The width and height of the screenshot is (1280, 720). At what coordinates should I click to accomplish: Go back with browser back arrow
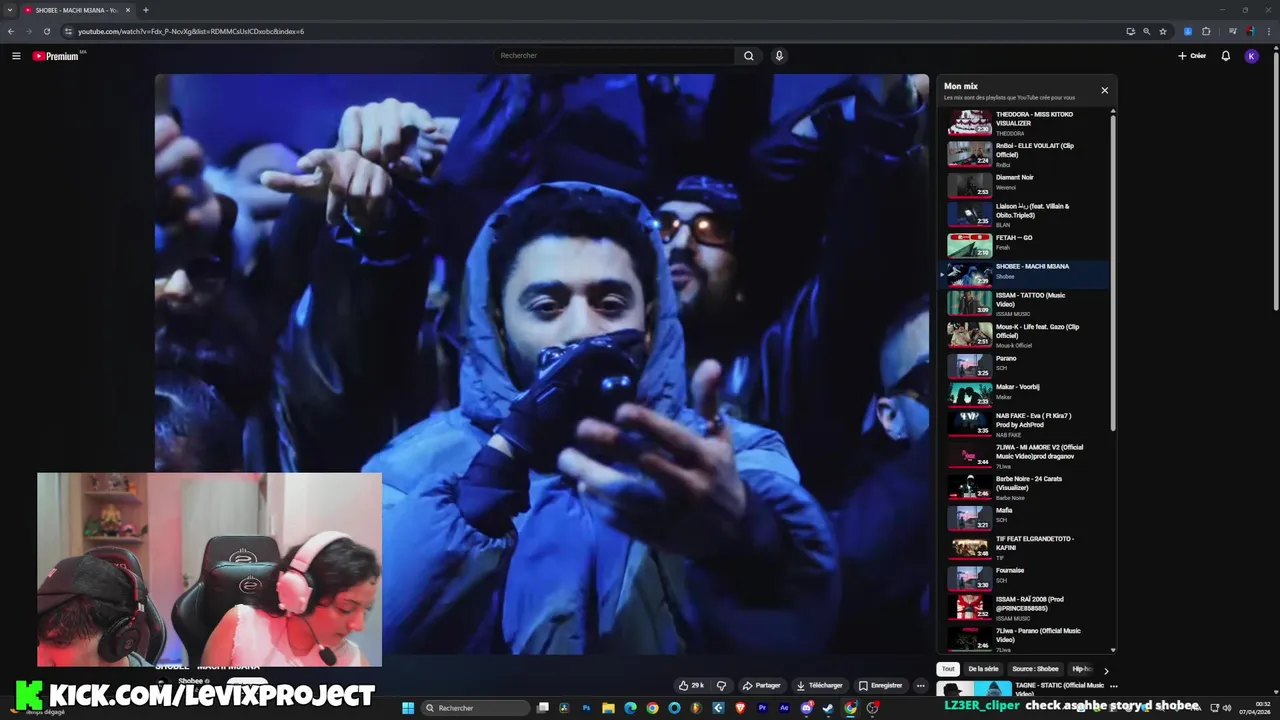(11, 31)
